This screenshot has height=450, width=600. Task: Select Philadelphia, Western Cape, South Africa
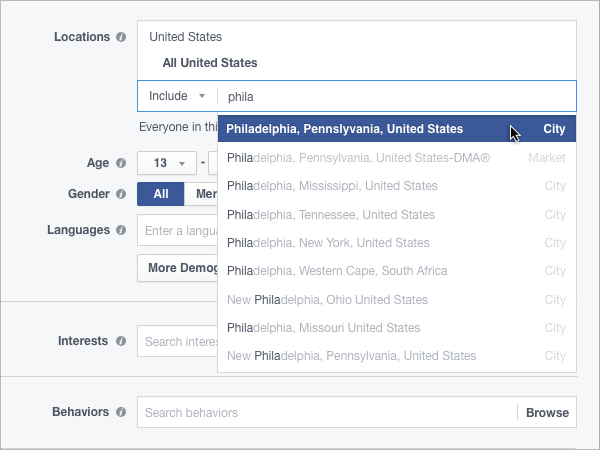(x=397, y=271)
